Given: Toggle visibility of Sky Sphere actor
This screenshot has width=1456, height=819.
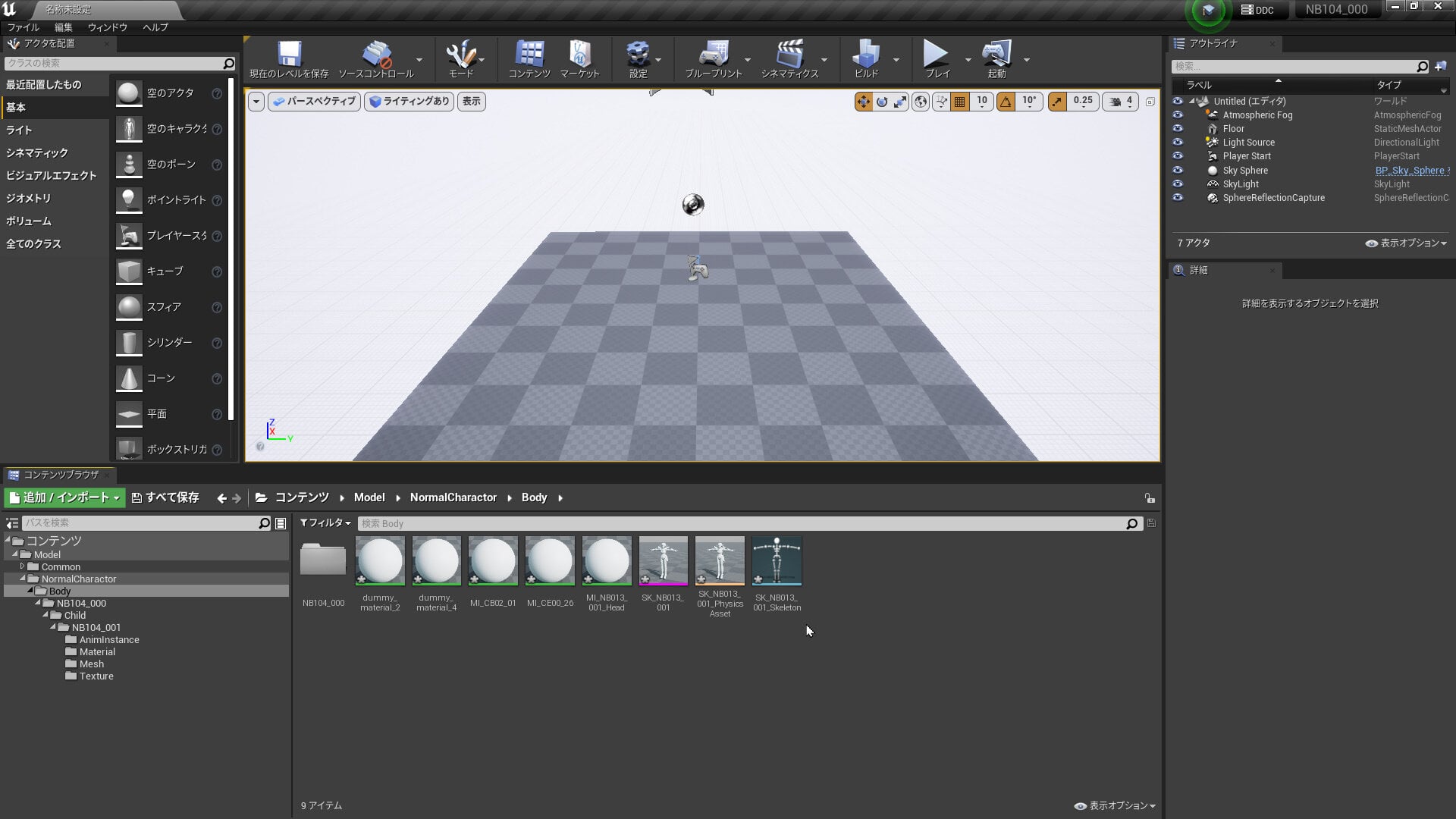Looking at the screenshot, I should (1178, 171).
